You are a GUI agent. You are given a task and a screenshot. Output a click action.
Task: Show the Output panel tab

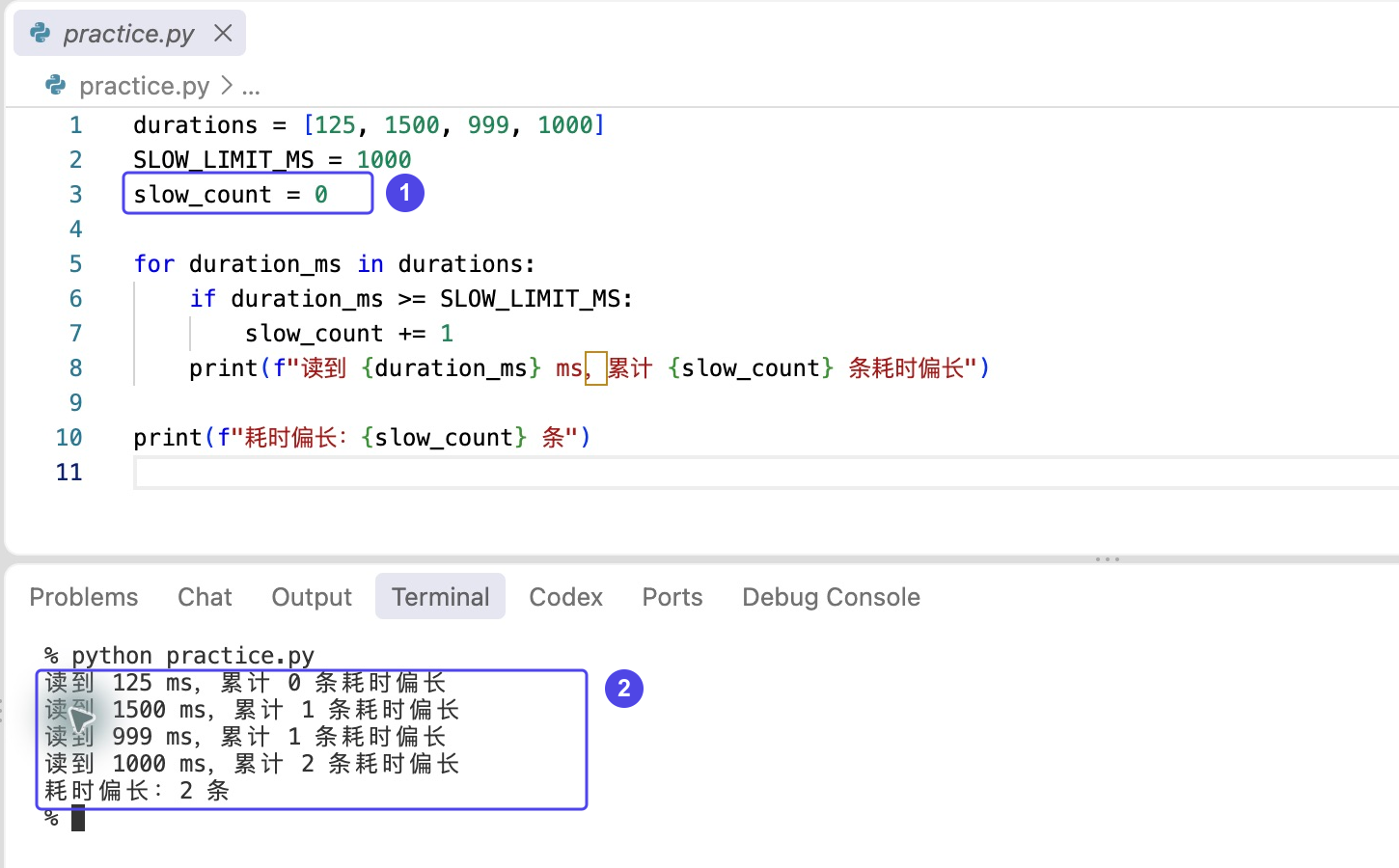[312, 597]
